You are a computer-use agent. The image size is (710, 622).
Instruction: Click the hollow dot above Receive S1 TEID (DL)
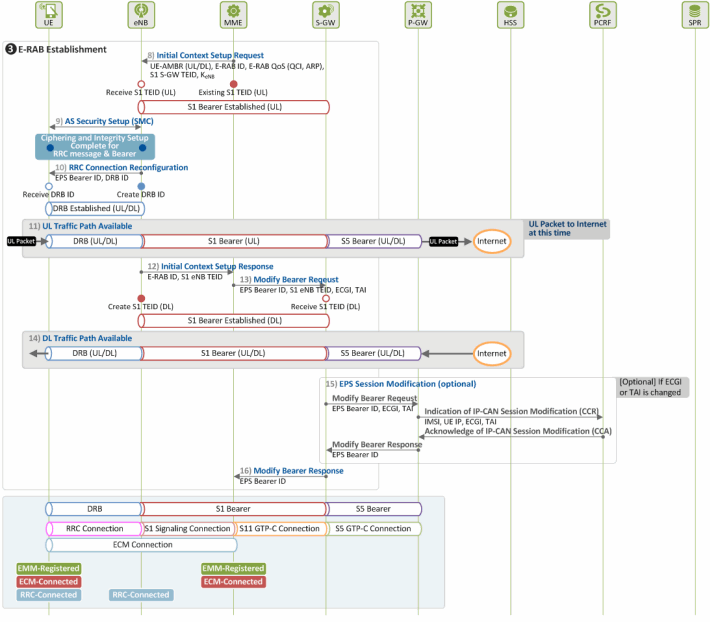coord(326,299)
